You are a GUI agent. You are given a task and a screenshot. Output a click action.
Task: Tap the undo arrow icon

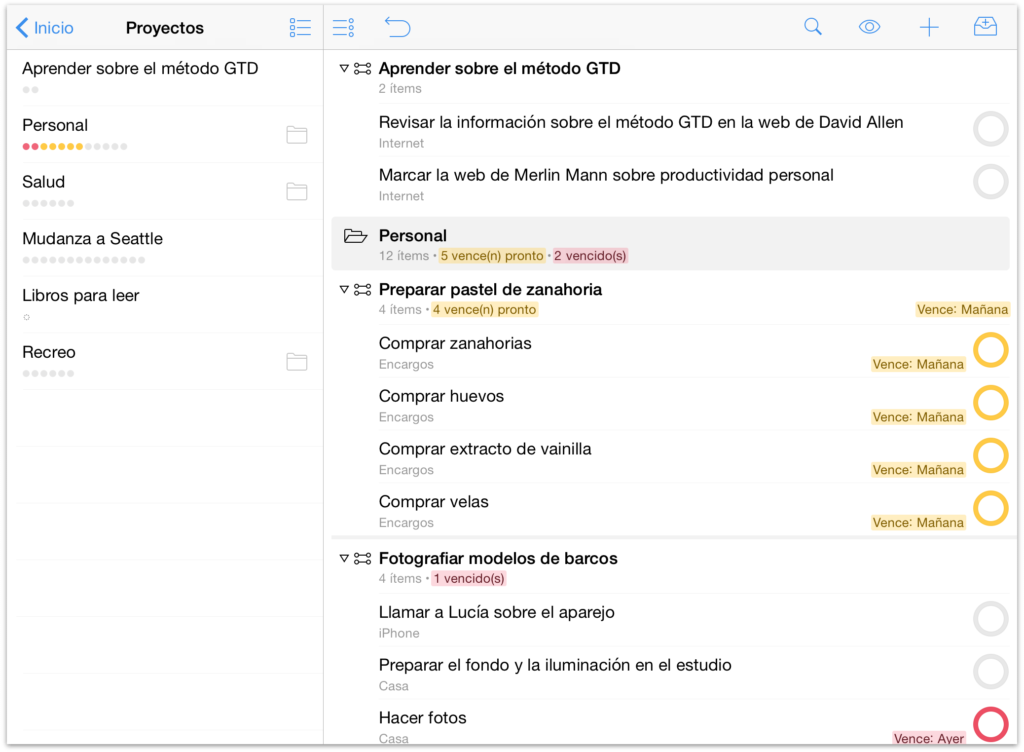pyautogui.click(x=397, y=28)
